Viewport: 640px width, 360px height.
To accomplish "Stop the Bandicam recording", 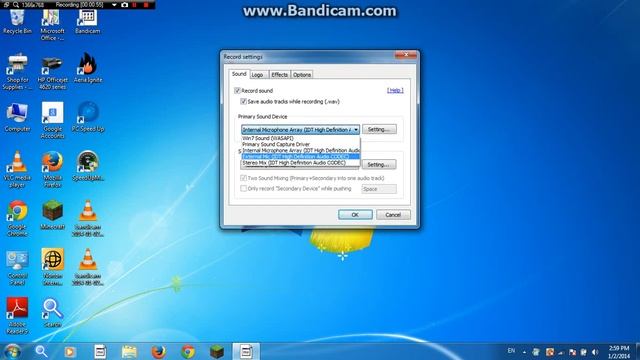I will 146,5.
